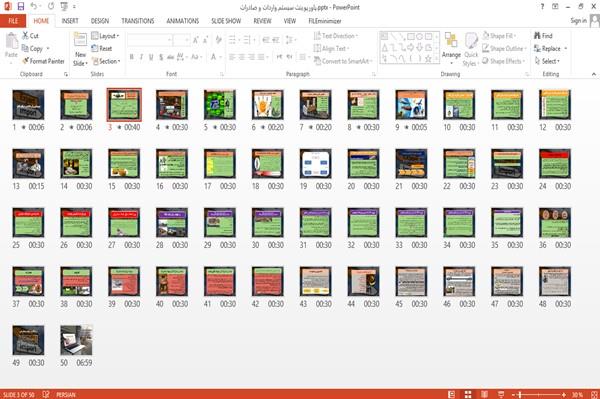Toggle Bold formatting button
600x399 pixels.
coord(131,57)
